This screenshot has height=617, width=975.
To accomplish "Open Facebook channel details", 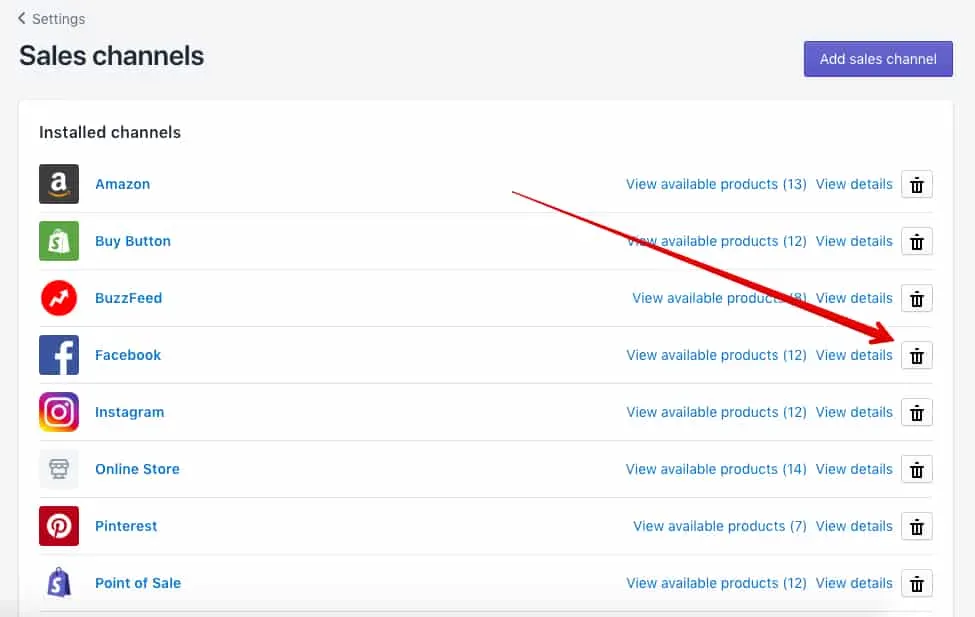I will point(853,355).
